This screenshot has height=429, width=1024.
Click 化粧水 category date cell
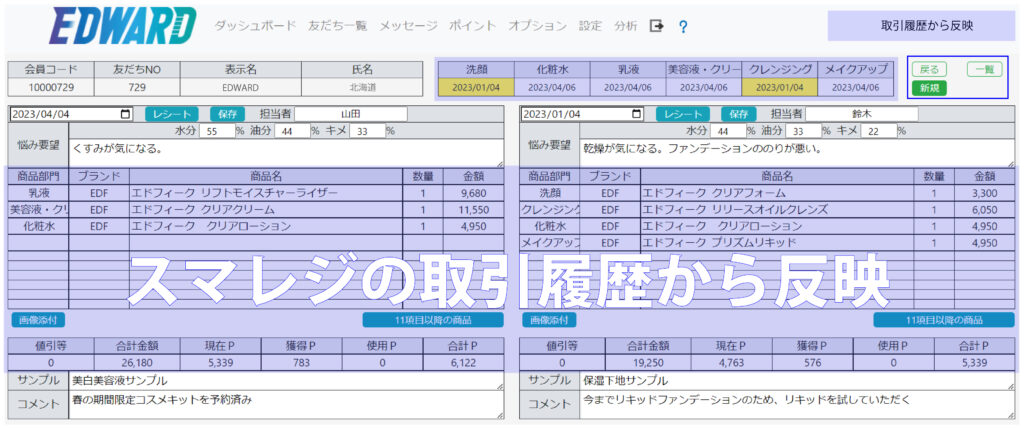click(552, 87)
